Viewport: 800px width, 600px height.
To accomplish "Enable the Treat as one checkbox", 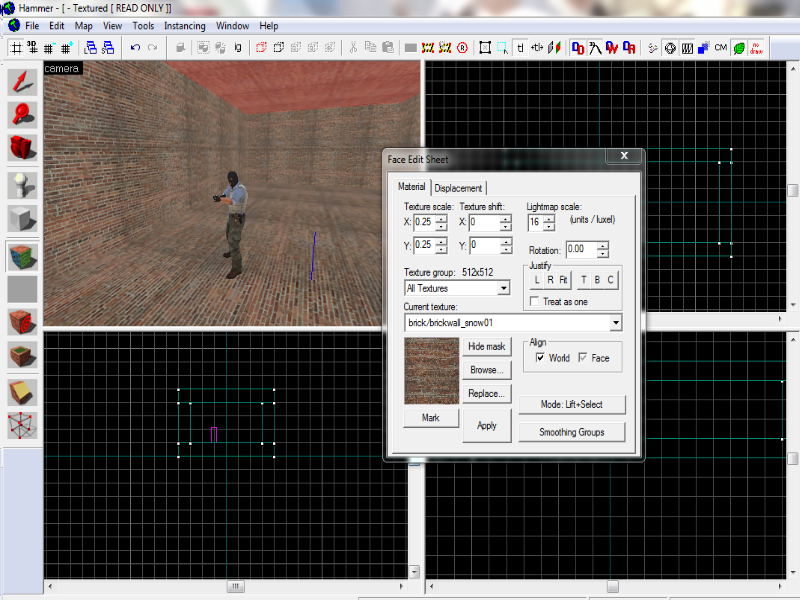I will (x=535, y=302).
